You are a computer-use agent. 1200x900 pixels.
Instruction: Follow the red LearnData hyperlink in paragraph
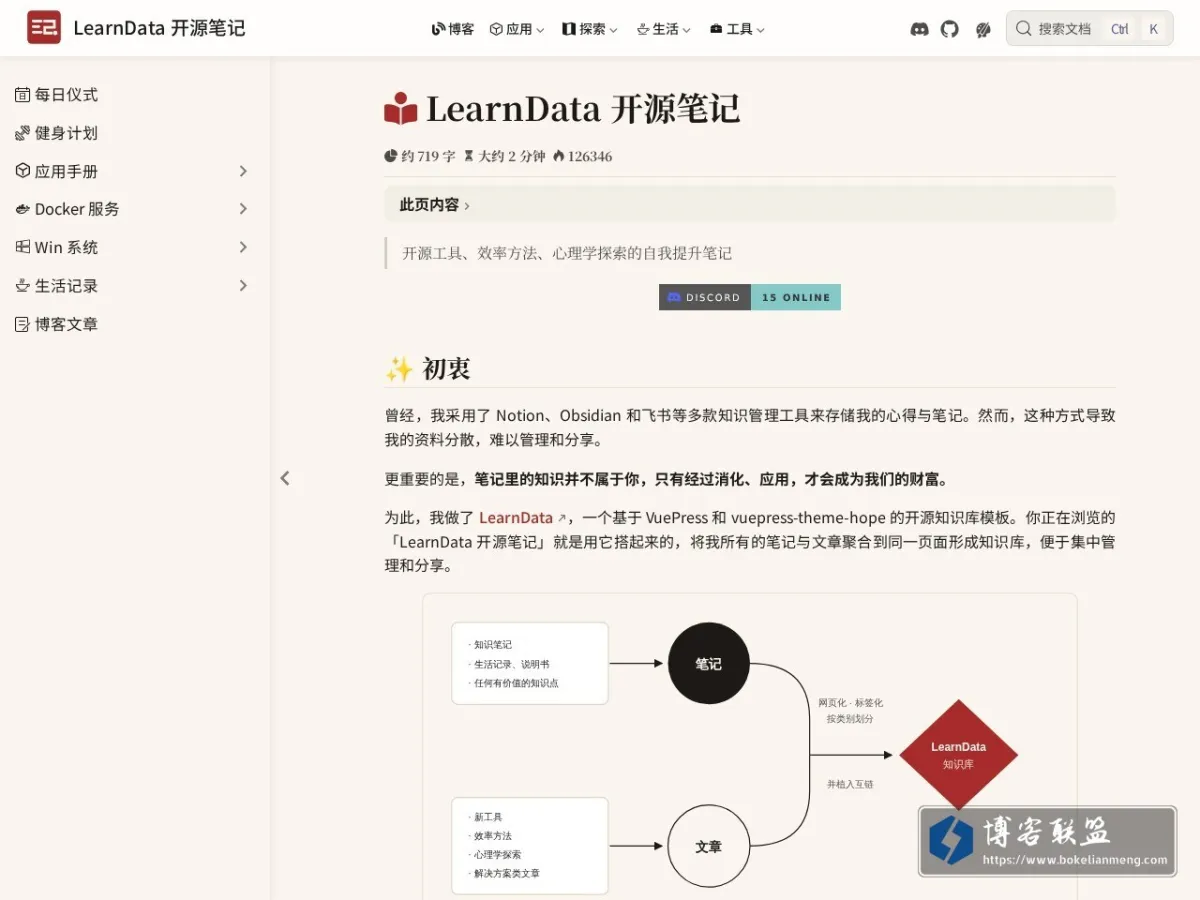[x=516, y=518]
